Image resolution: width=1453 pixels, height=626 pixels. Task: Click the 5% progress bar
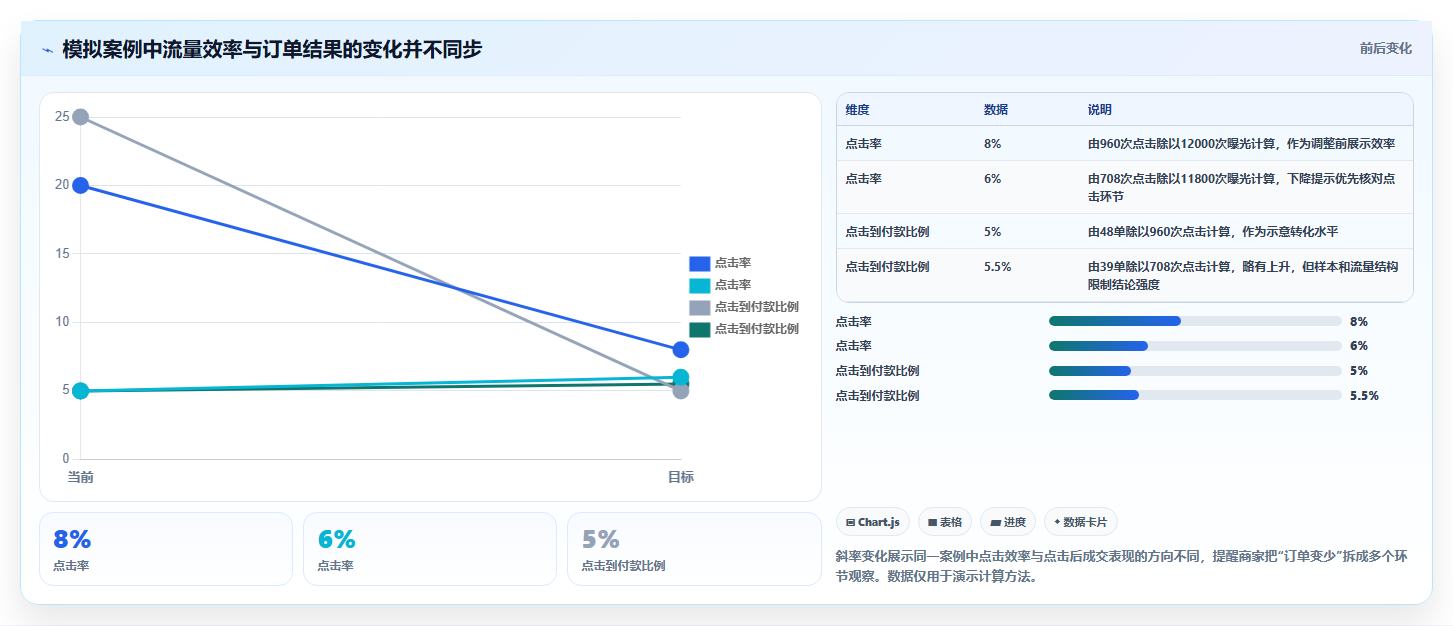pos(1195,371)
